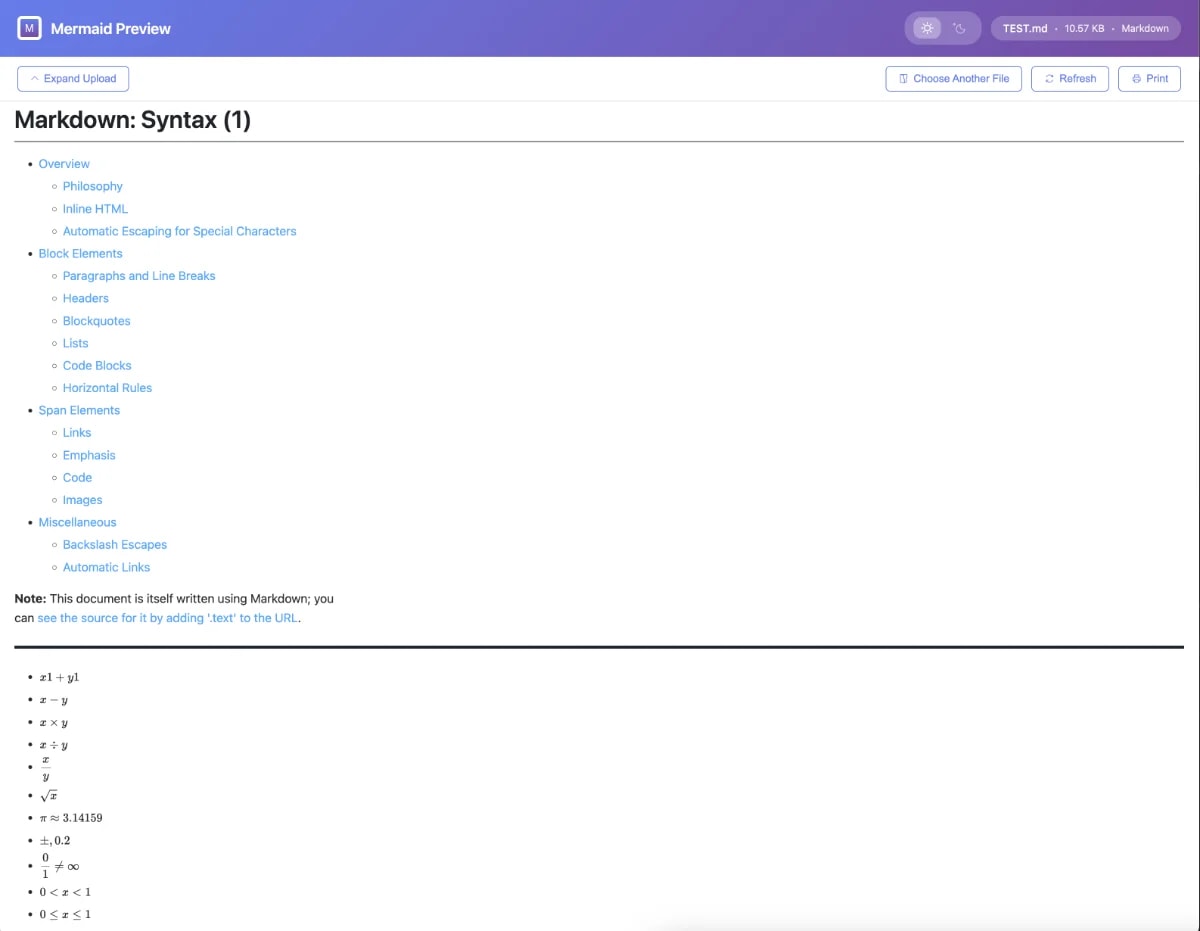Screen dimensions: 1200x931
Task: Switch to dark theme moon icon
Action: point(960,28)
